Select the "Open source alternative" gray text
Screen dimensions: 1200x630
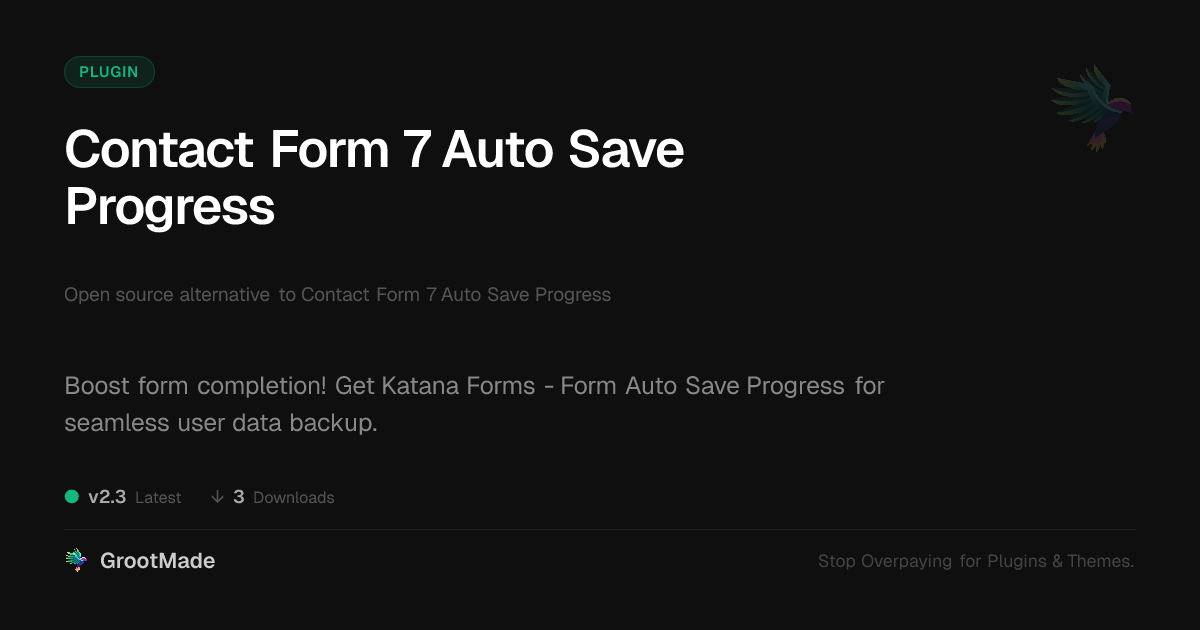[166, 295]
